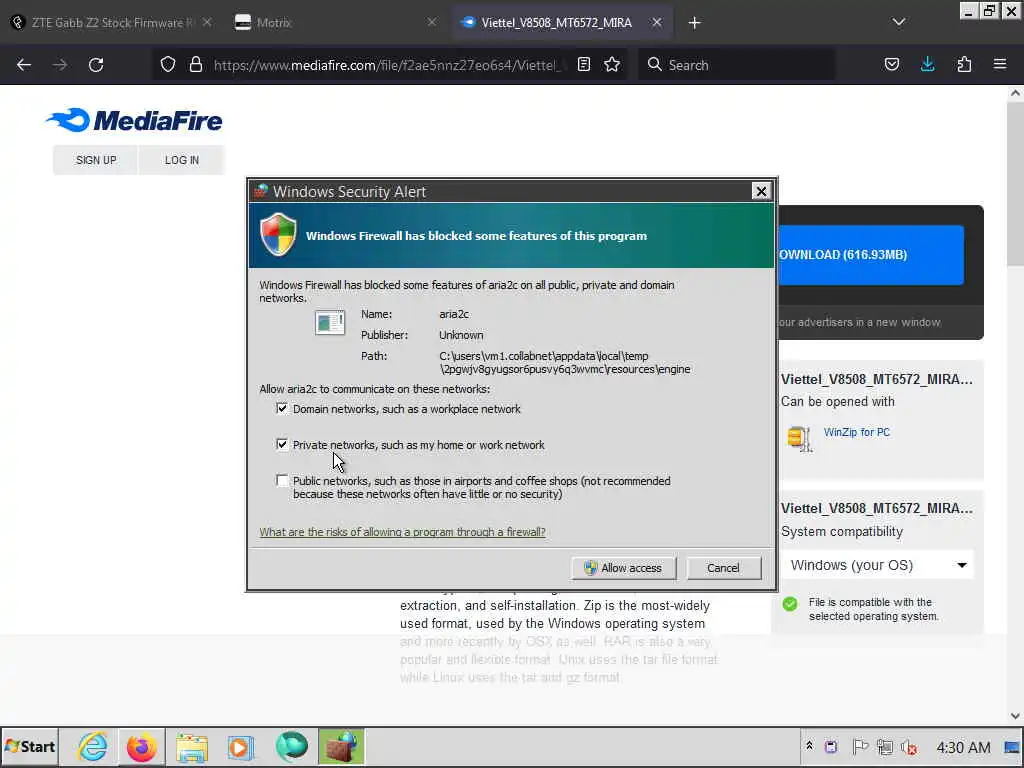Image resolution: width=1024 pixels, height=768 pixels.
Task: Click Allow access button
Action: 624,568
